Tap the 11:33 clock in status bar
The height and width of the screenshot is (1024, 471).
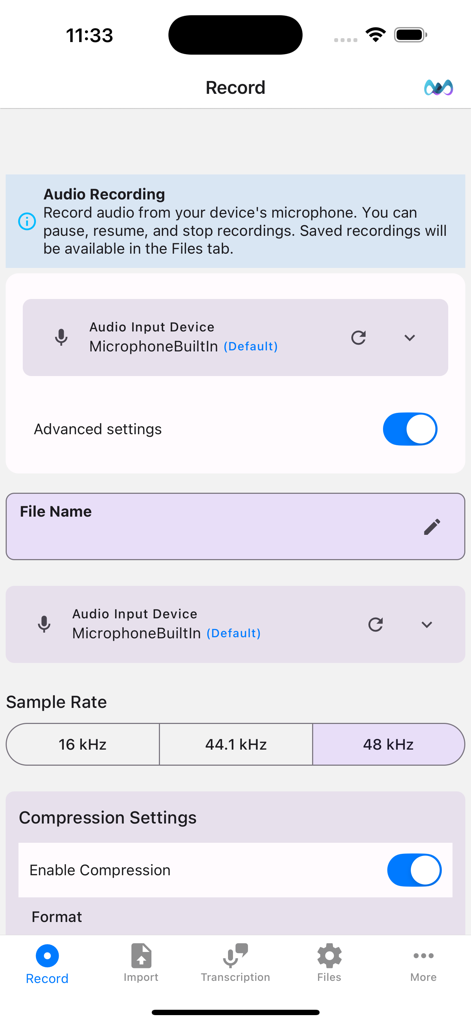point(89,35)
